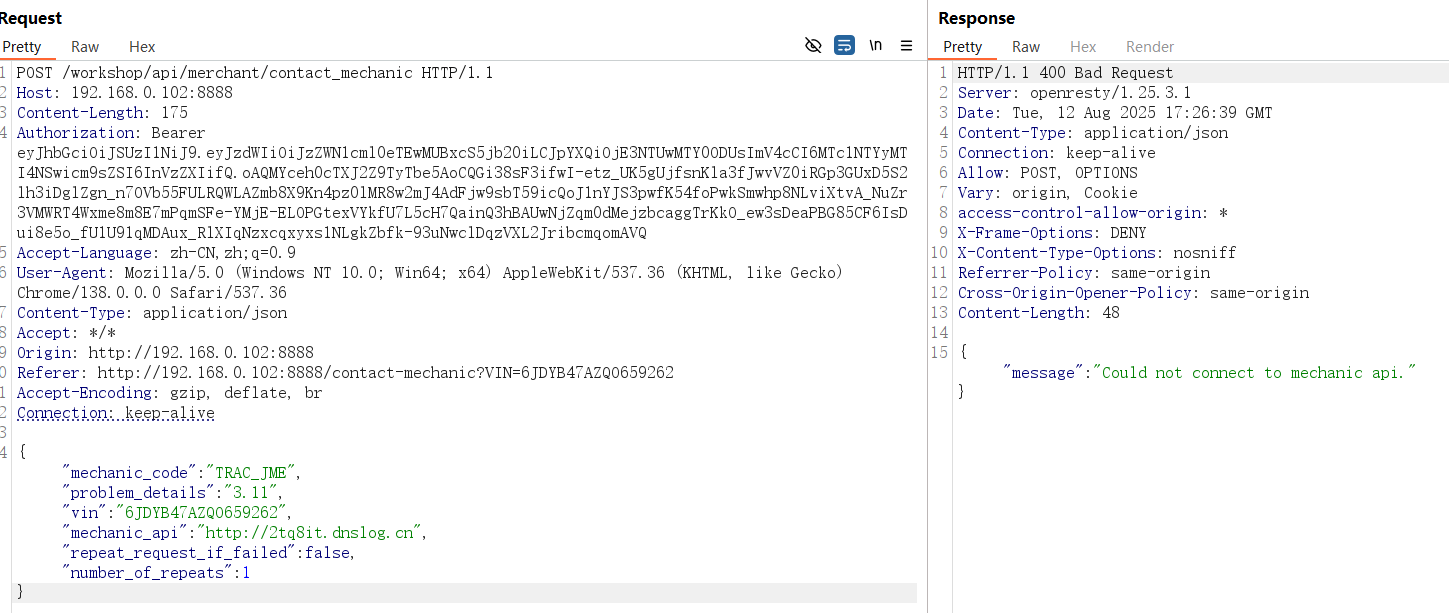Screen dimensions: 1449x613
Task: Click the mechanic_code value TRAC_JME
Action: (x=252, y=473)
